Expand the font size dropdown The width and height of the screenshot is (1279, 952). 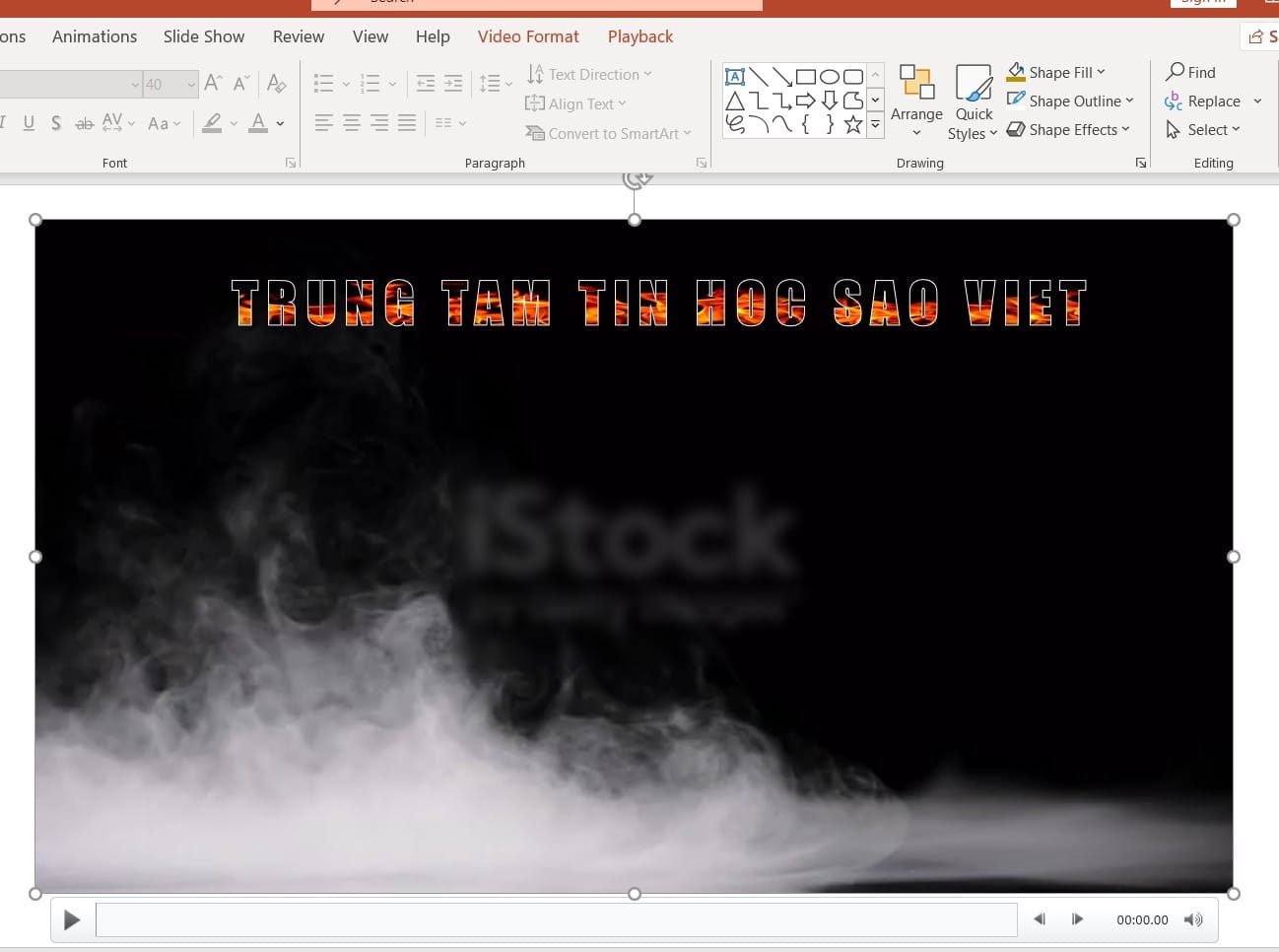(191, 85)
